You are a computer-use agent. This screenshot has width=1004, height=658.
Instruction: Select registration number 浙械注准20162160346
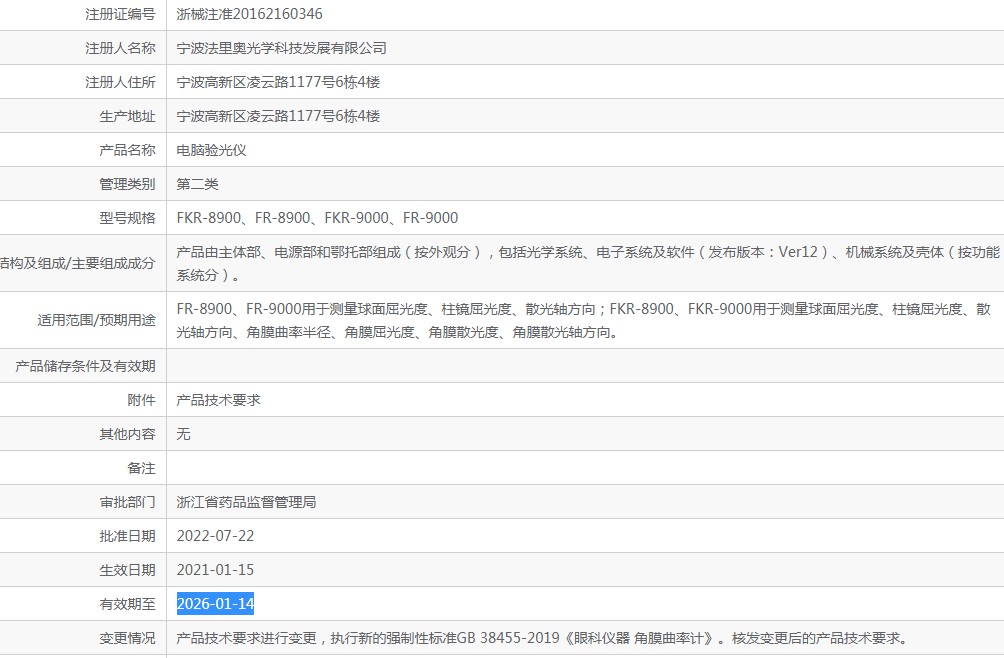click(x=249, y=14)
